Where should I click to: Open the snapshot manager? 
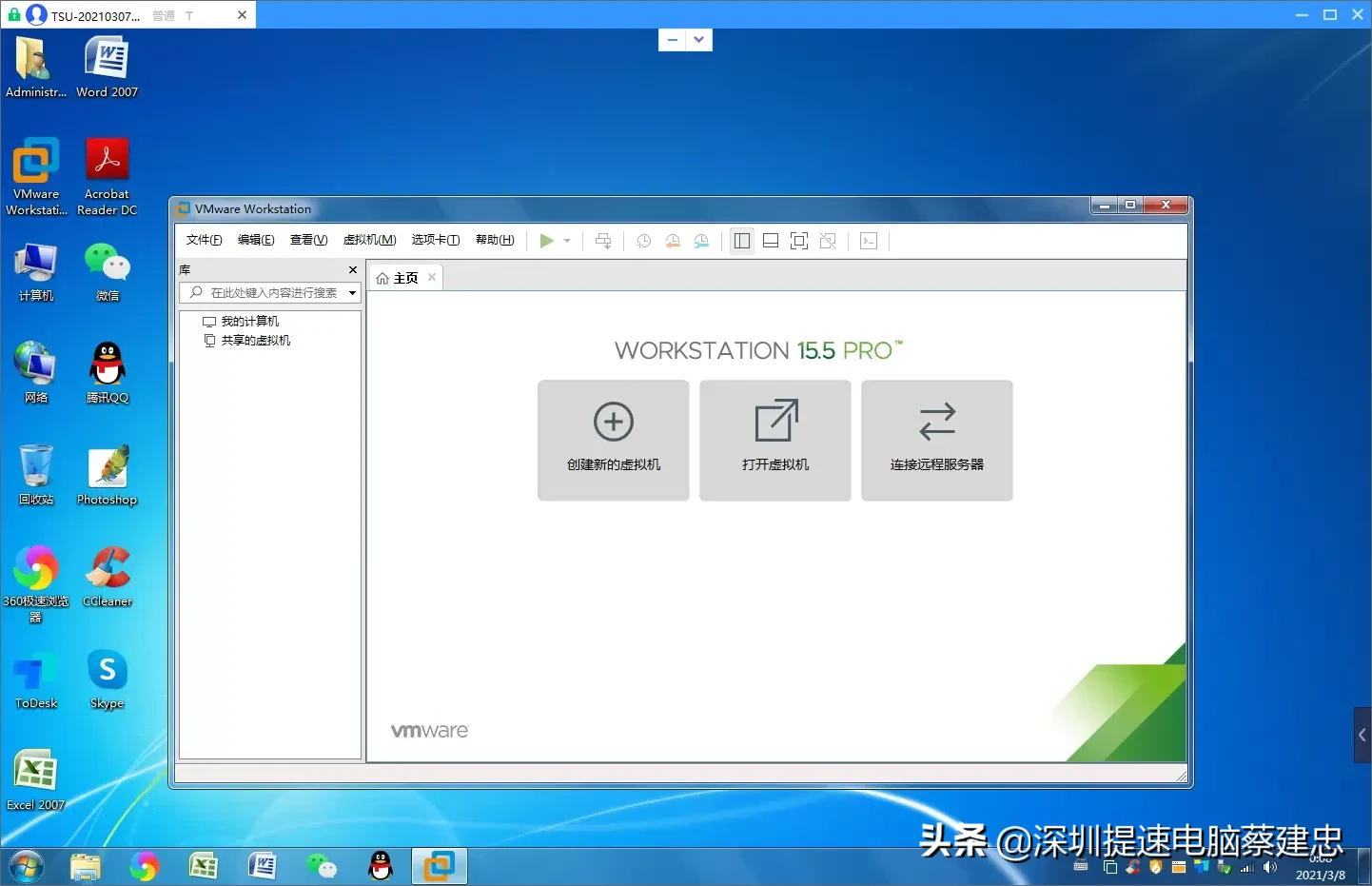[701, 241]
